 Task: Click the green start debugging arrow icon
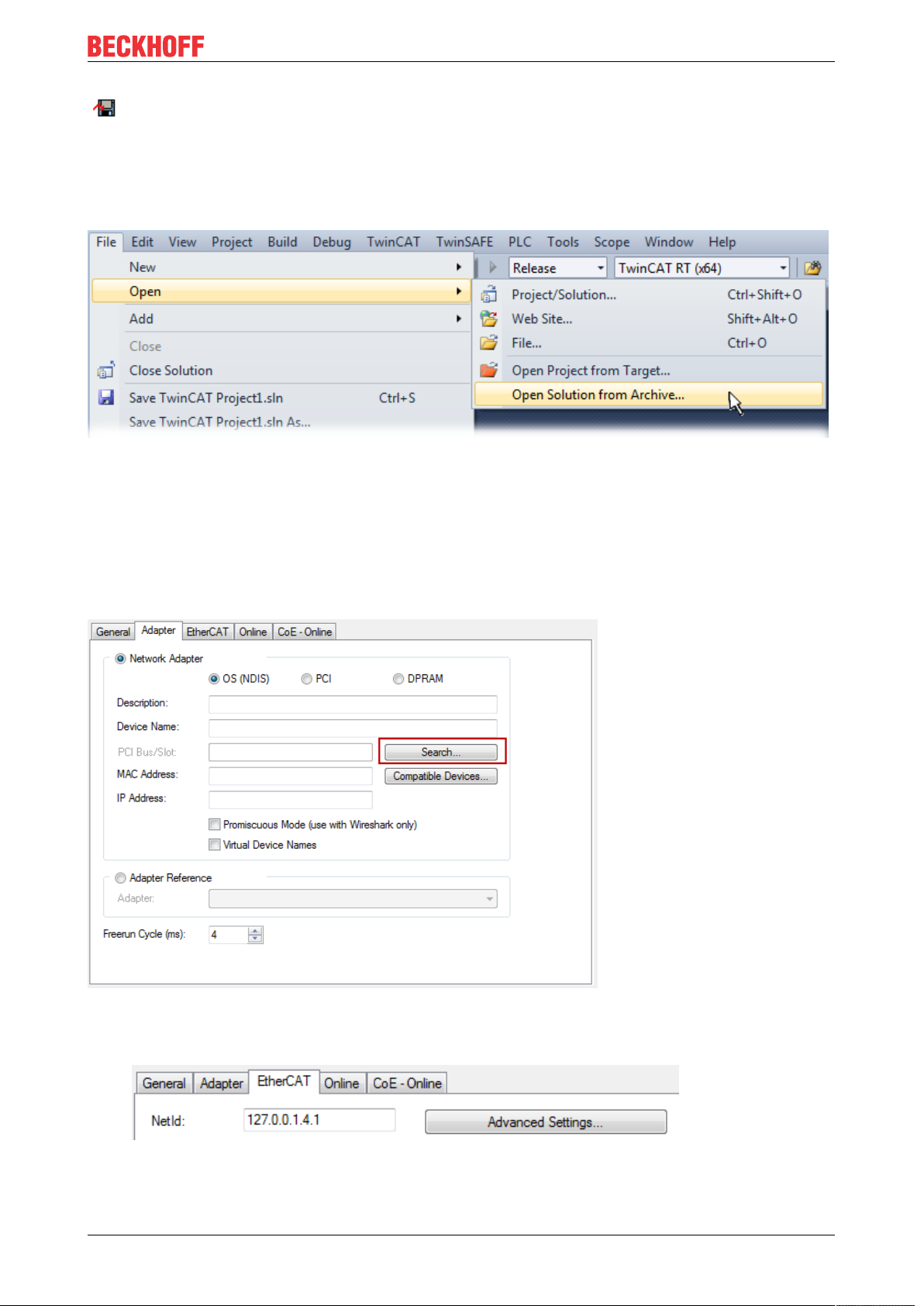click(x=492, y=268)
